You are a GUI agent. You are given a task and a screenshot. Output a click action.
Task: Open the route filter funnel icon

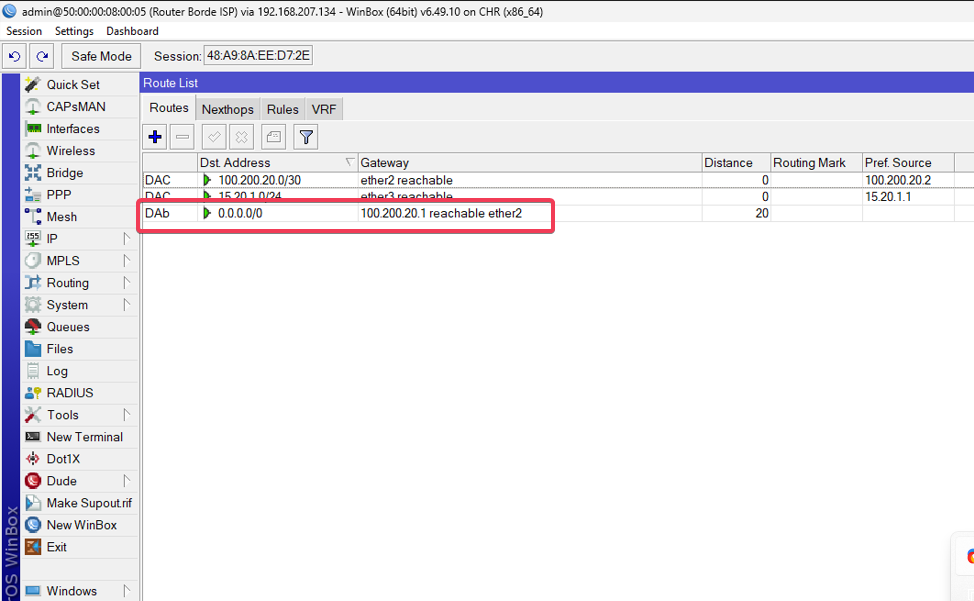306,137
